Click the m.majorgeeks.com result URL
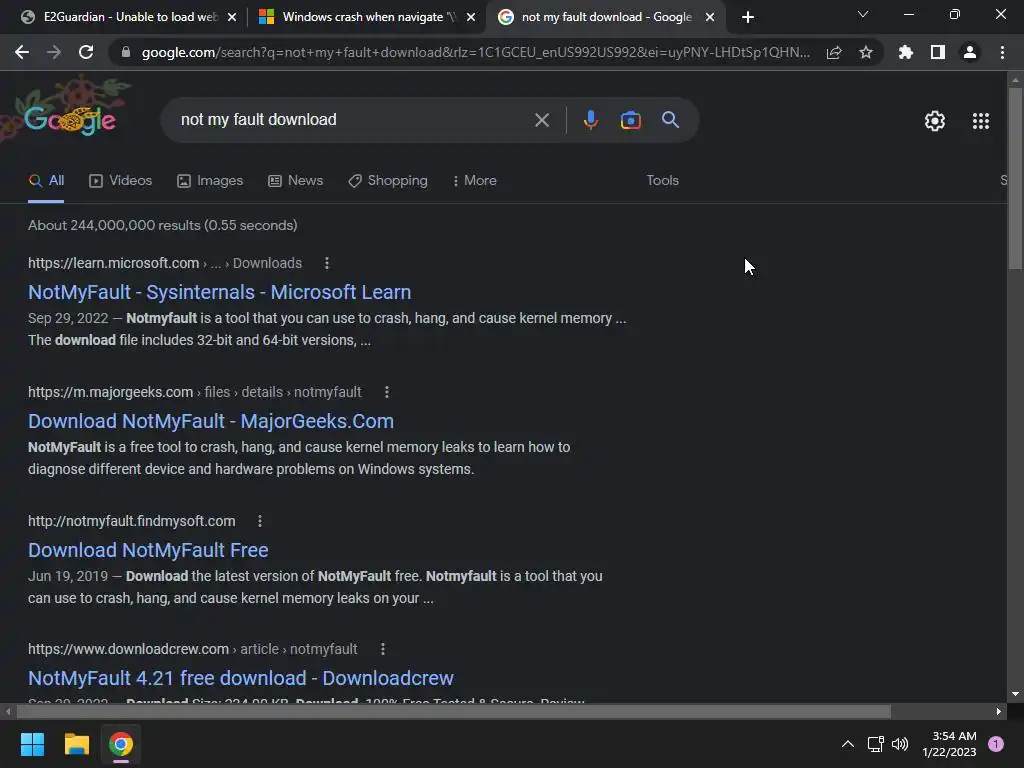Image resolution: width=1024 pixels, height=768 pixels. 110,392
